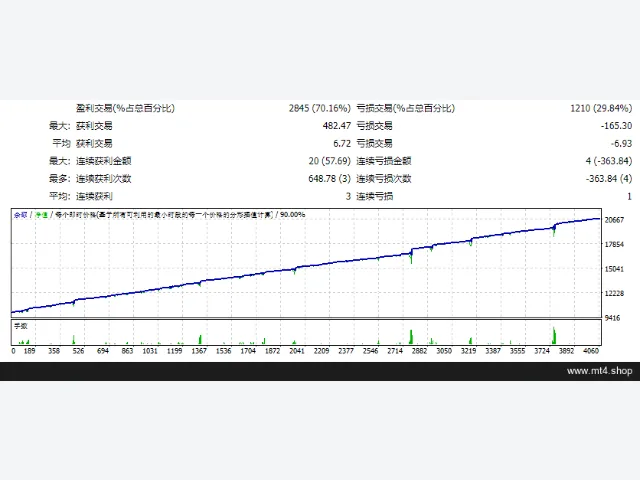The height and width of the screenshot is (480, 640).
Task: Select the largest loss value "-165.30"
Action: click(616, 126)
